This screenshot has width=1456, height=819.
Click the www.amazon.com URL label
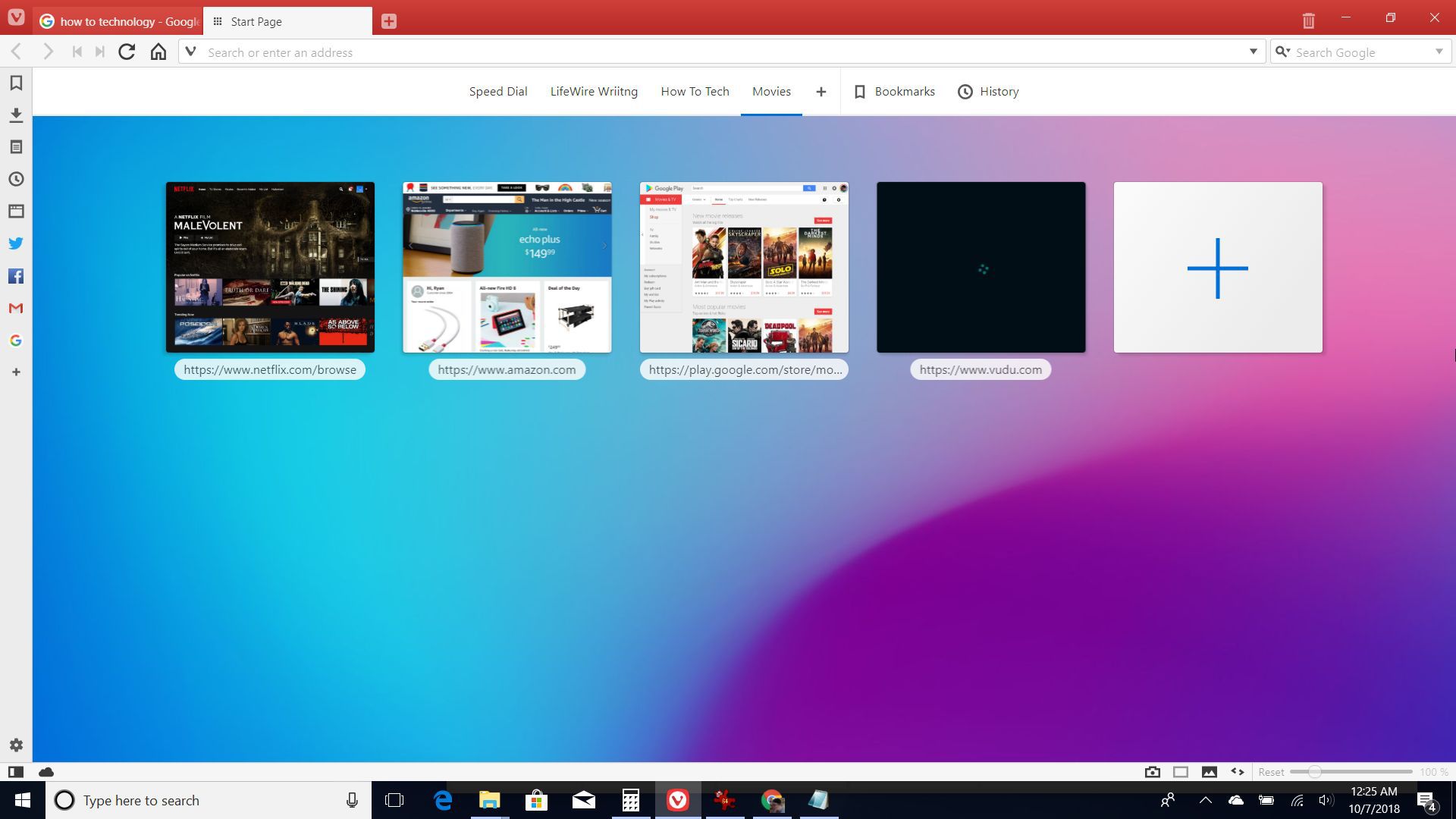tap(507, 369)
